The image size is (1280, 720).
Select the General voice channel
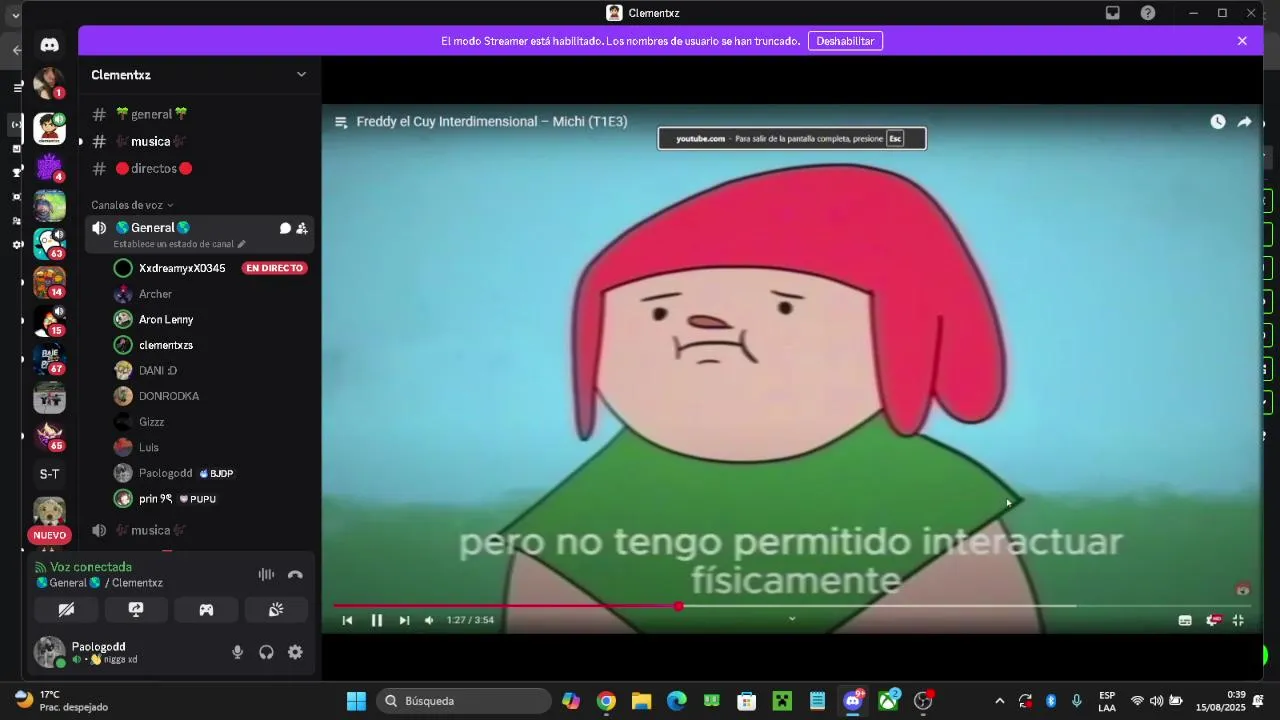[x=152, y=228]
